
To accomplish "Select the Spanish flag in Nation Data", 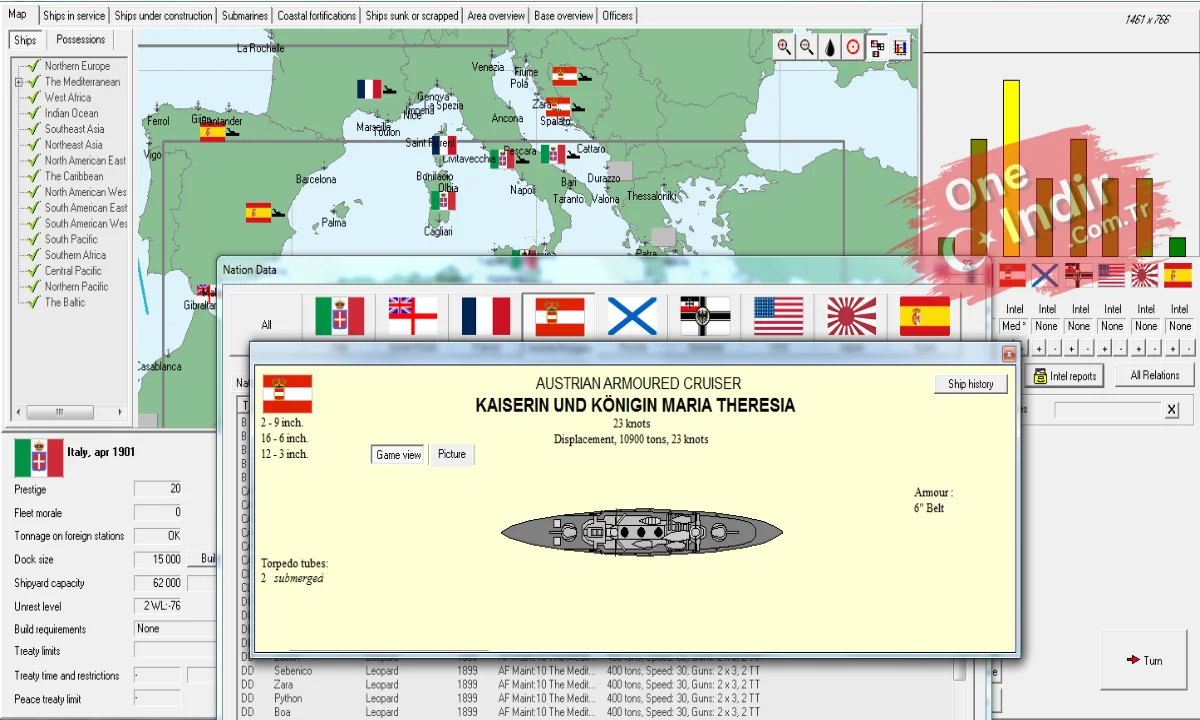I will [x=924, y=316].
